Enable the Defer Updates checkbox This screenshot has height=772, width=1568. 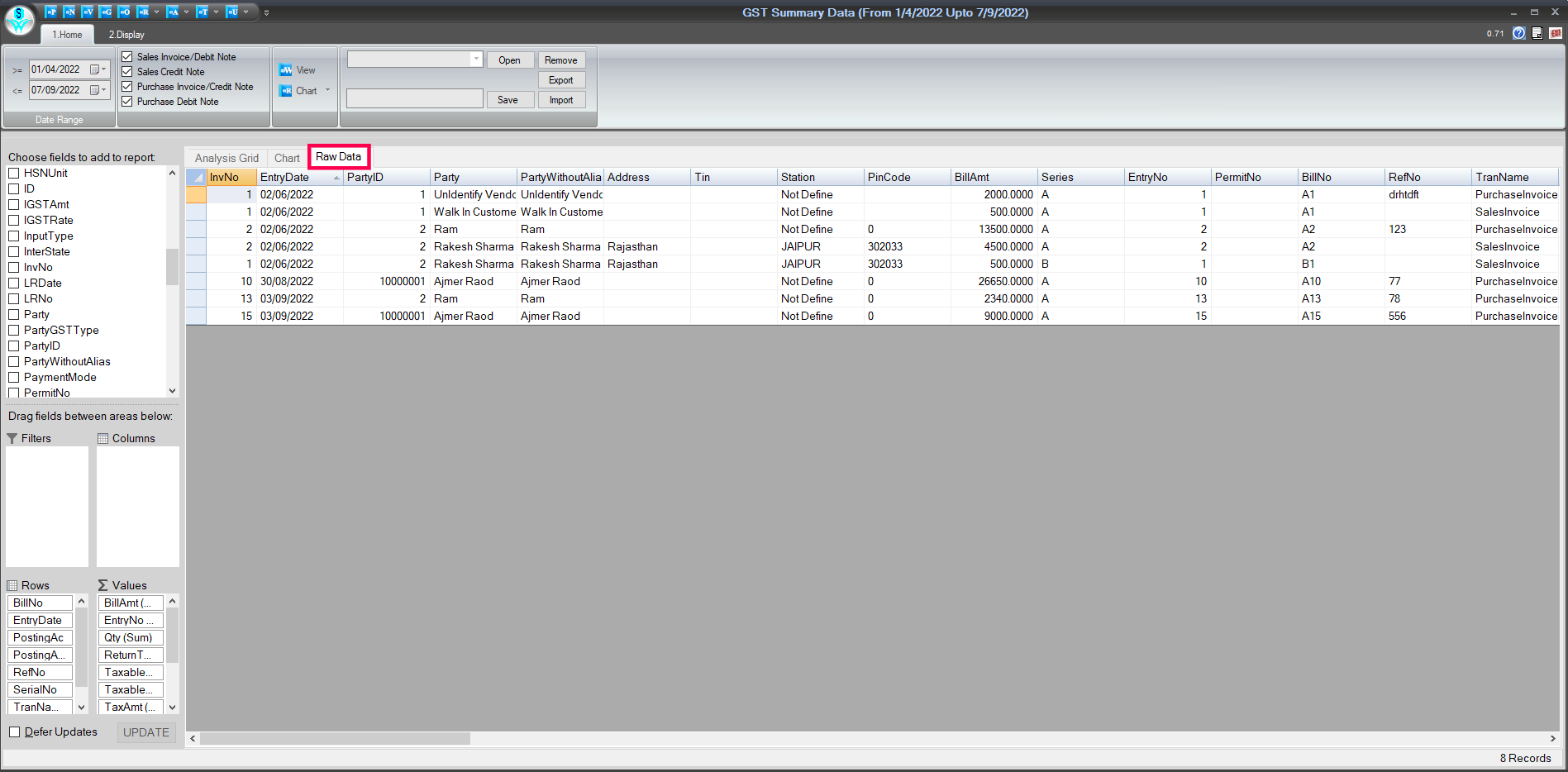pos(15,731)
